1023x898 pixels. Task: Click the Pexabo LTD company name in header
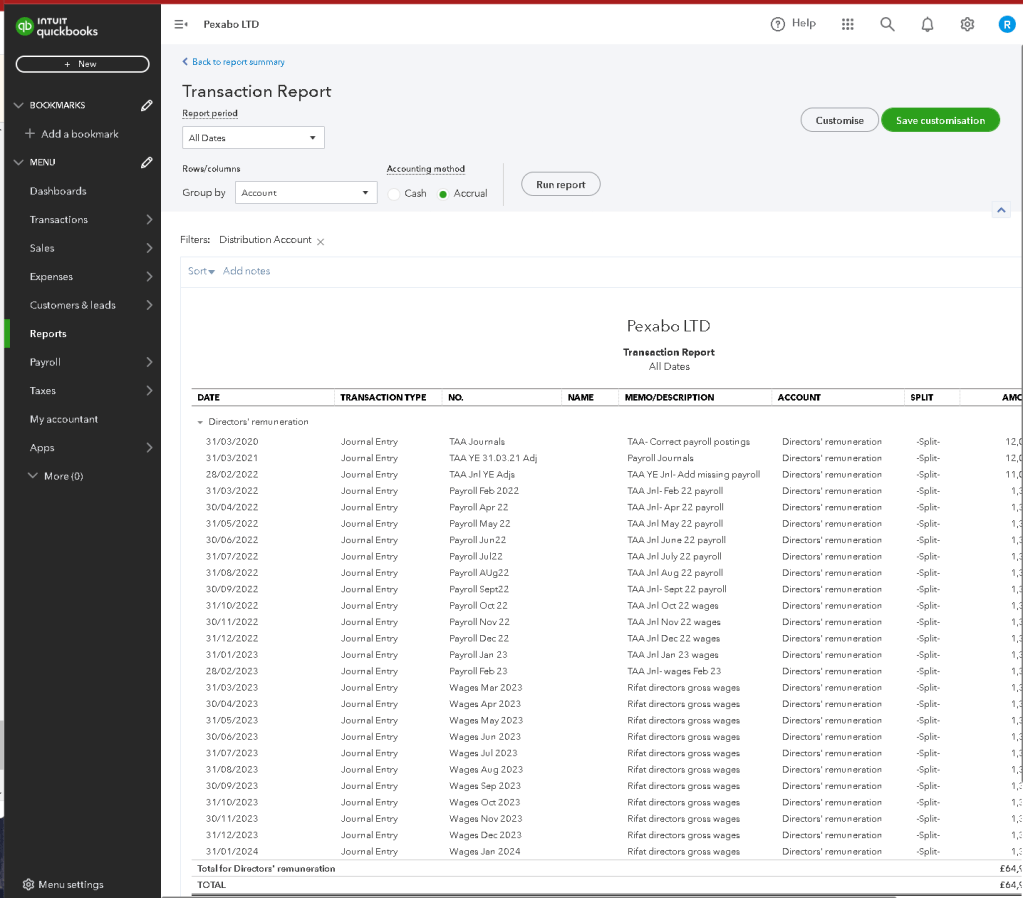tap(231, 24)
